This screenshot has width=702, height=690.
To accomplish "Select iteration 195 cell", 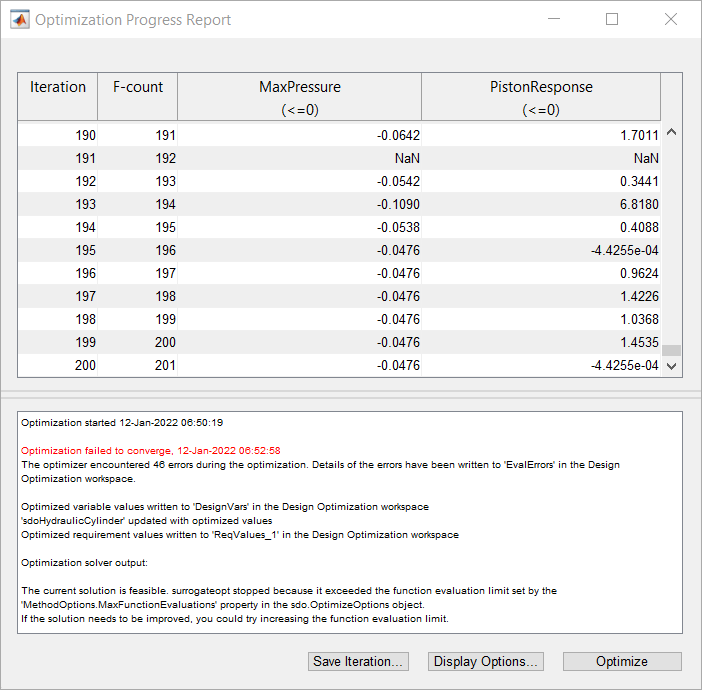I will [58, 250].
